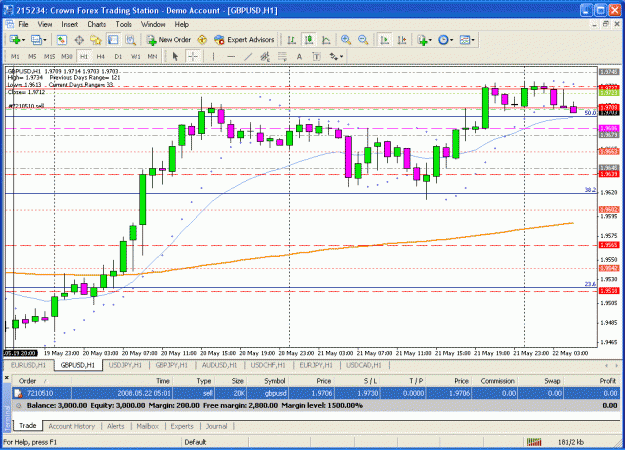This screenshot has width=625, height=450.
Task: Open the Journal terminal tab
Action: pos(216,426)
